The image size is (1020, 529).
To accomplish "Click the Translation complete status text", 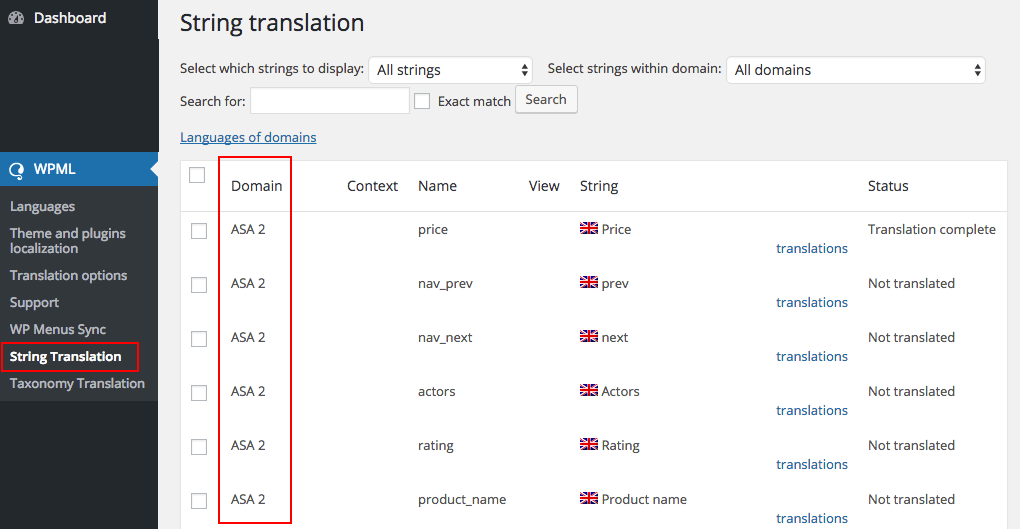I will tap(932, 229).
